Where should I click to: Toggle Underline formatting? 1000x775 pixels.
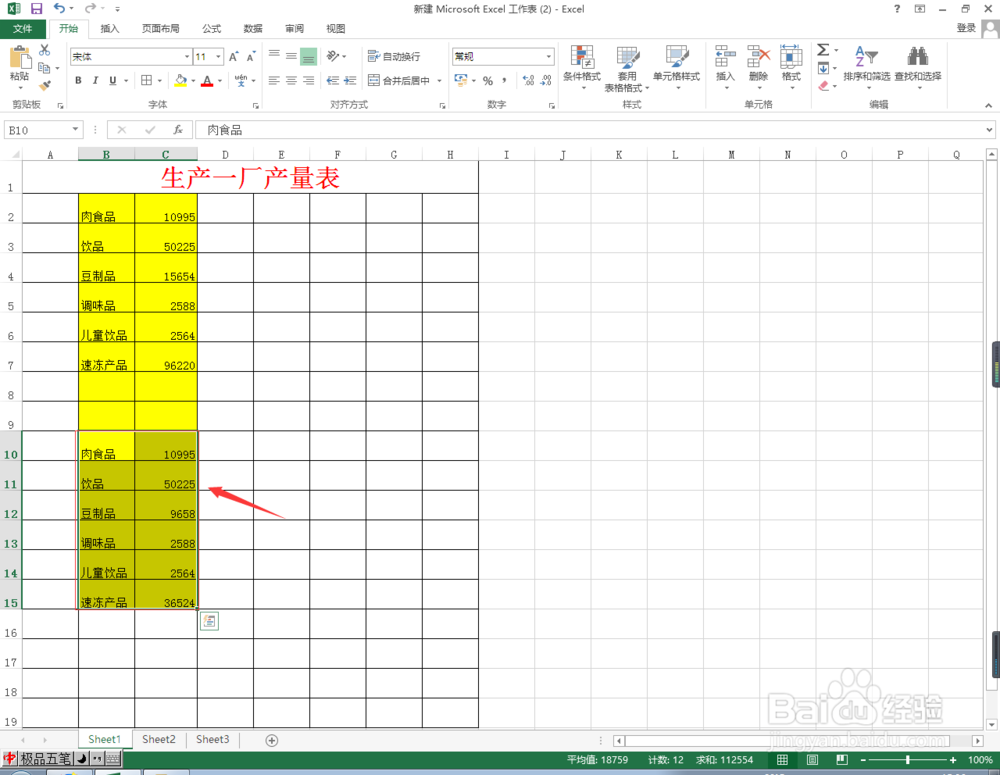[x=112, y=80]
